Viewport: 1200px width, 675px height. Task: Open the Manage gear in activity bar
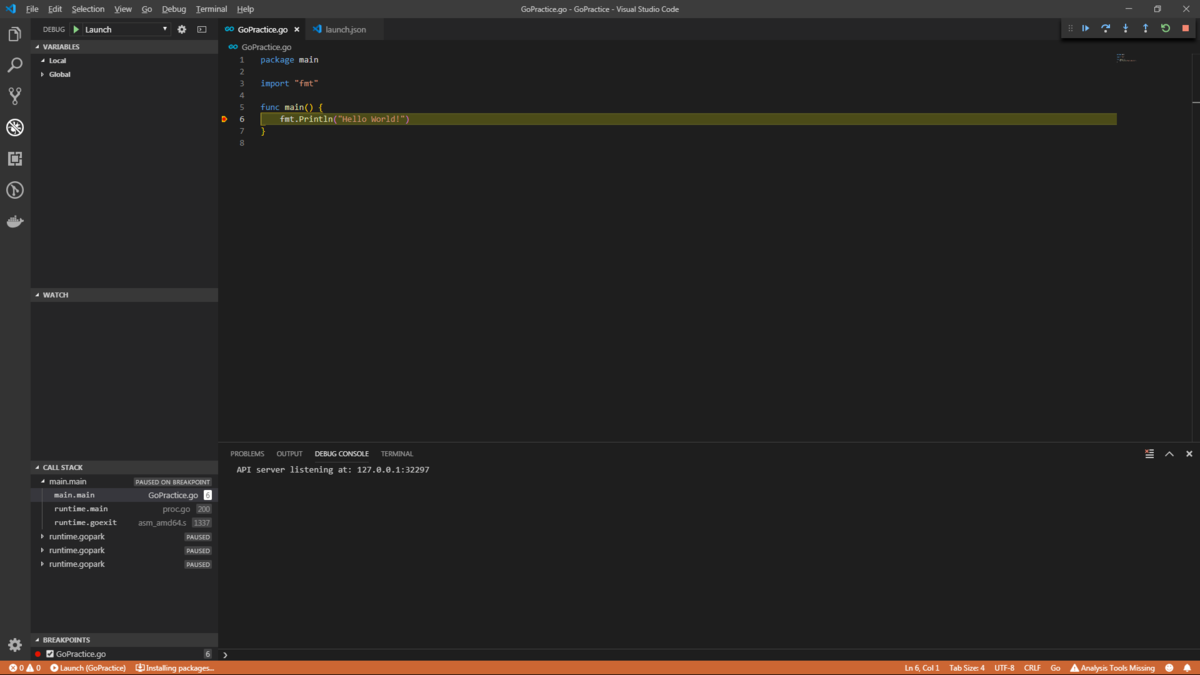15,645
